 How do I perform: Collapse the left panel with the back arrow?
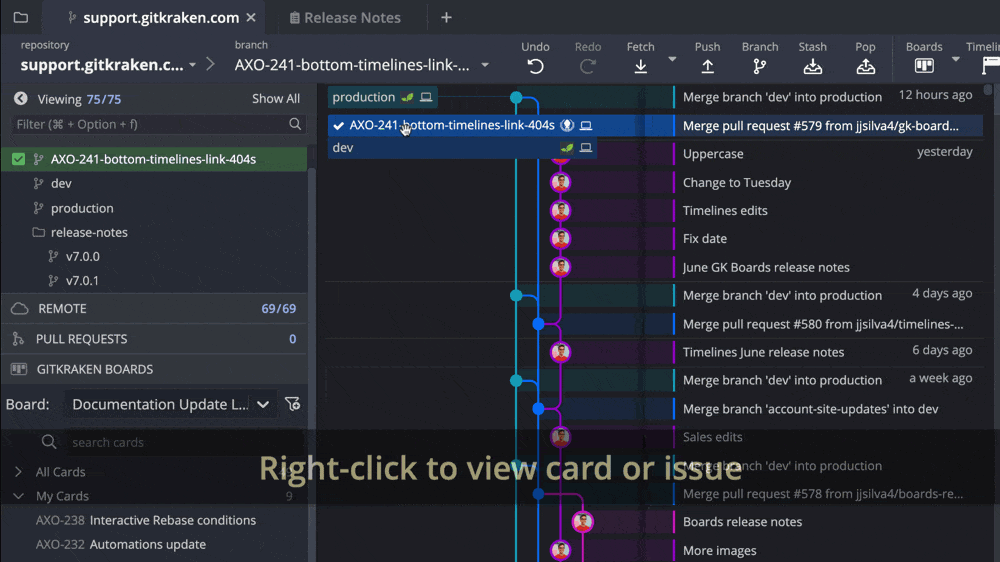[x=20, y=98]
